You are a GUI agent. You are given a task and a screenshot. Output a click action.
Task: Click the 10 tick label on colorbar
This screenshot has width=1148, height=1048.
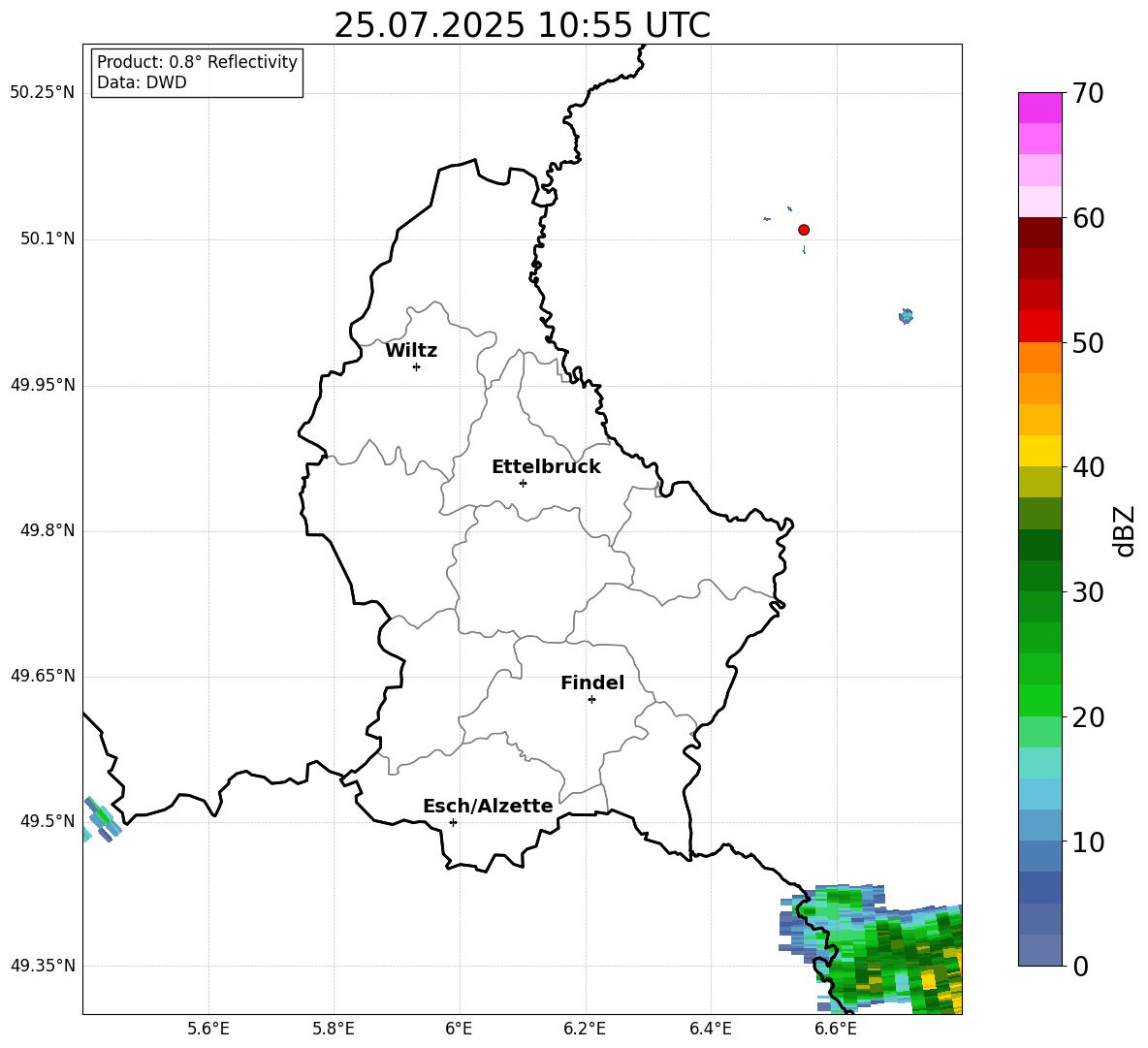coord(1087,842)
